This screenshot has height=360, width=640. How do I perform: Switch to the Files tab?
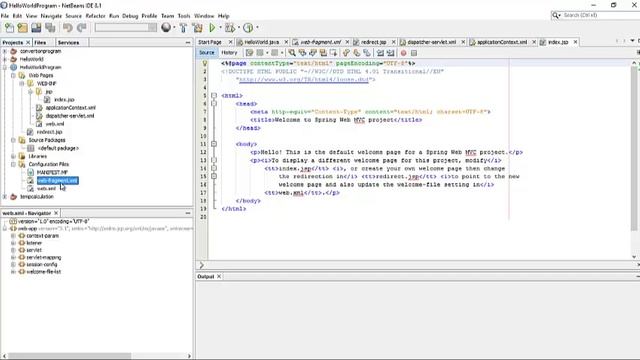pos(40,42)
